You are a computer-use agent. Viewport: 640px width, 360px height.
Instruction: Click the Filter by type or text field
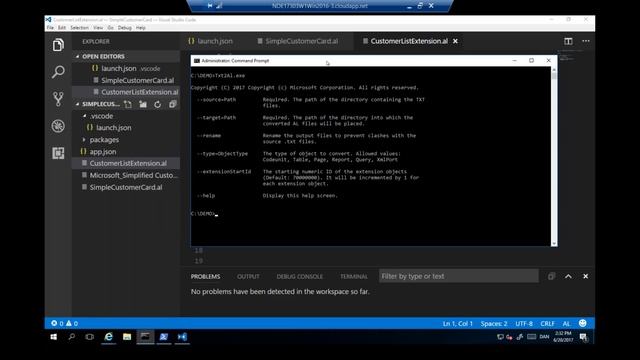[x=459, y=276]
